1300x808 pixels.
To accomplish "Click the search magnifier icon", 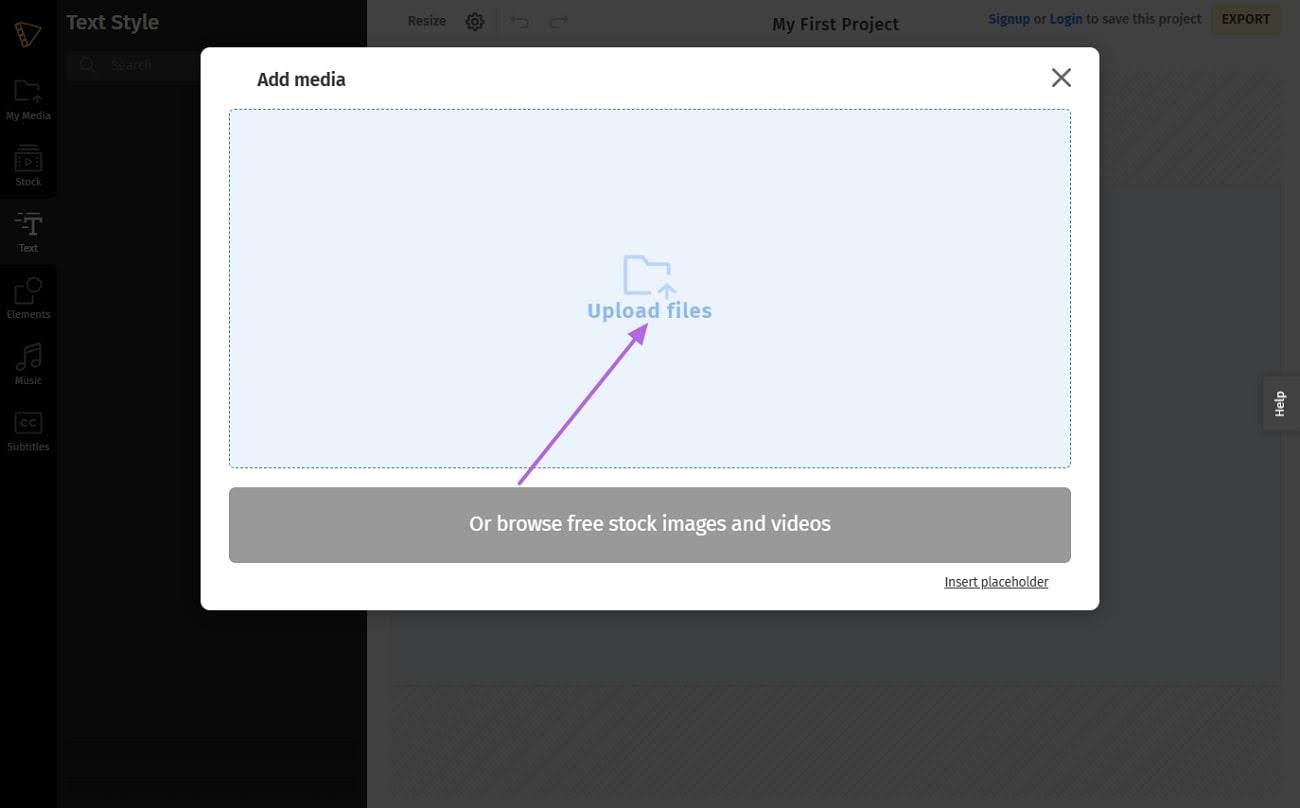I will 88,65.
